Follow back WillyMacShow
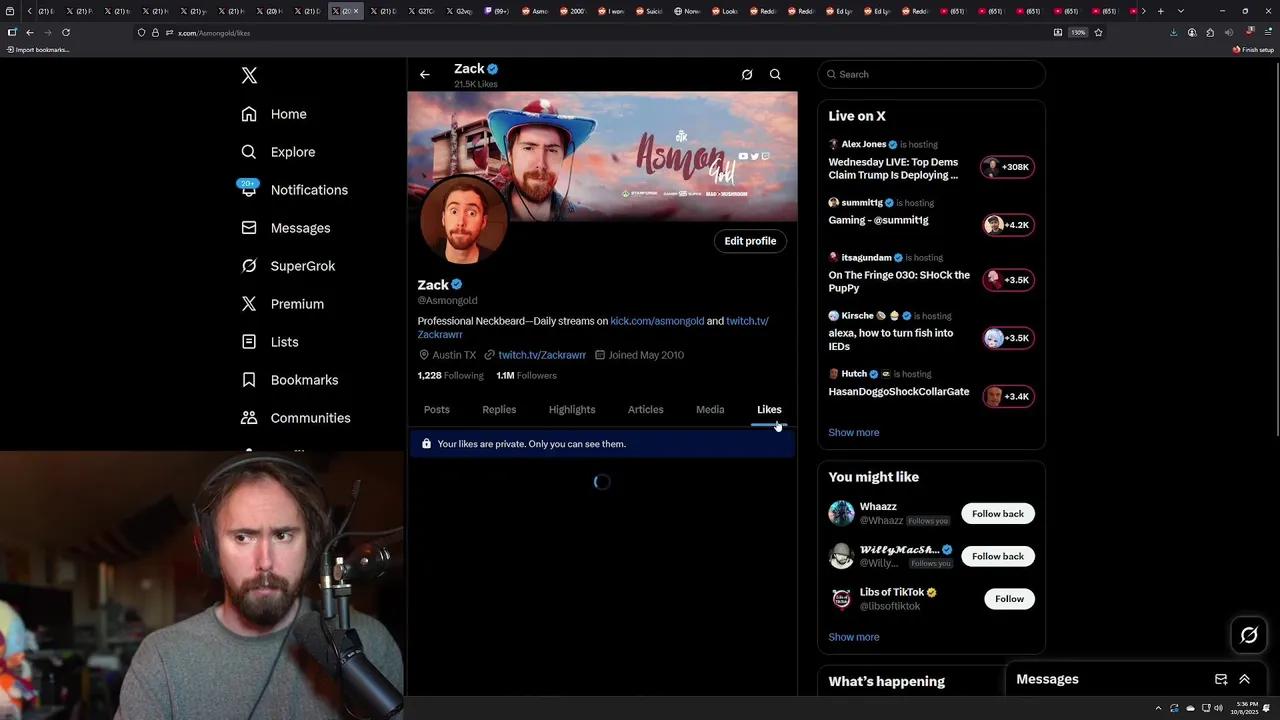 point(998,556)
